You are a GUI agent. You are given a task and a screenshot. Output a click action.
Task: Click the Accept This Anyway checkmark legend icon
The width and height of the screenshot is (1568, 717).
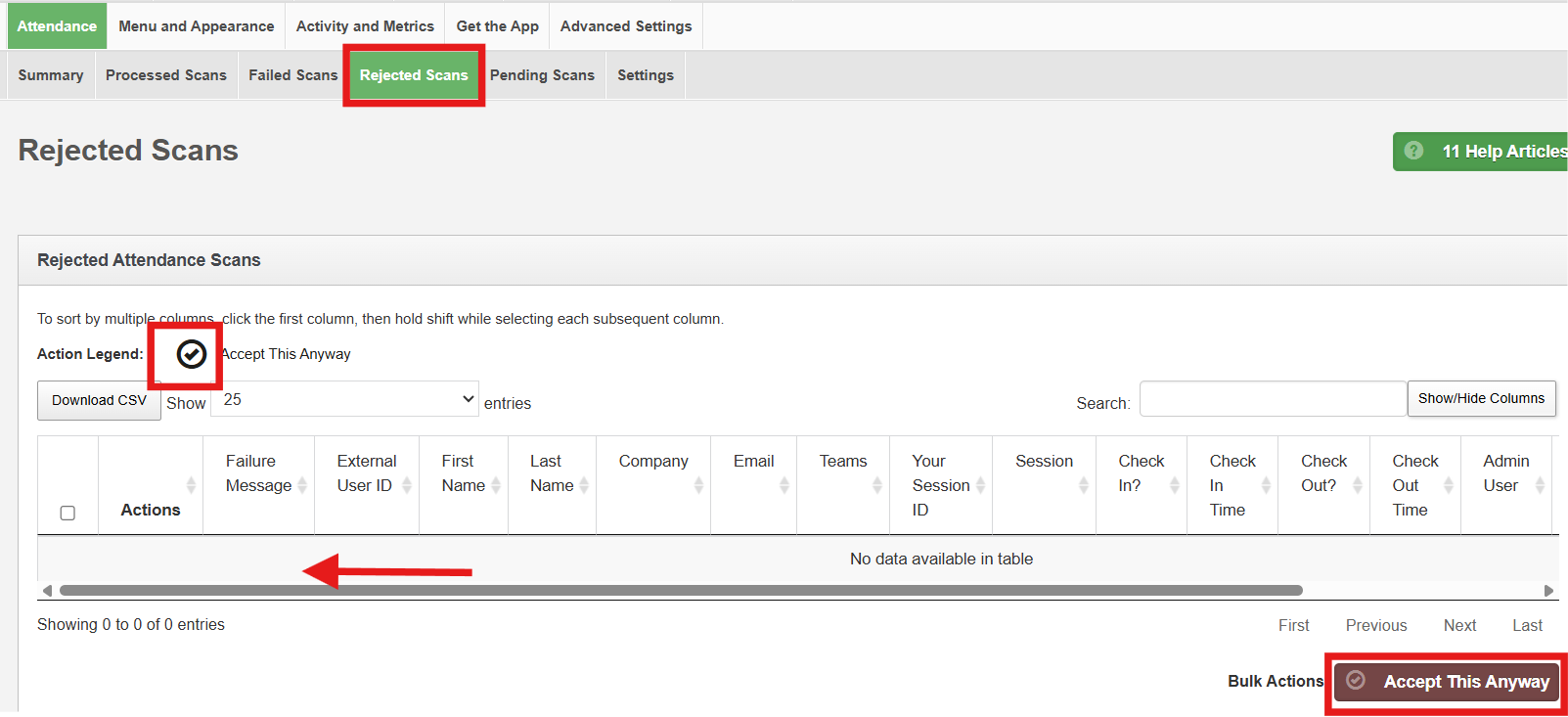pos(191,354)
